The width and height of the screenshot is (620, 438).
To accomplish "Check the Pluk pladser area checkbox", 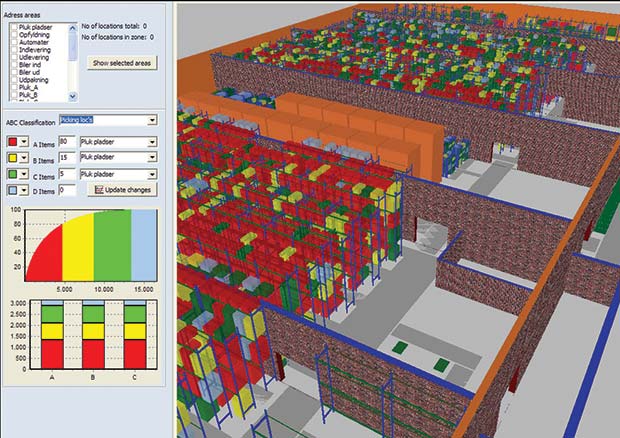I will point(13,28).
